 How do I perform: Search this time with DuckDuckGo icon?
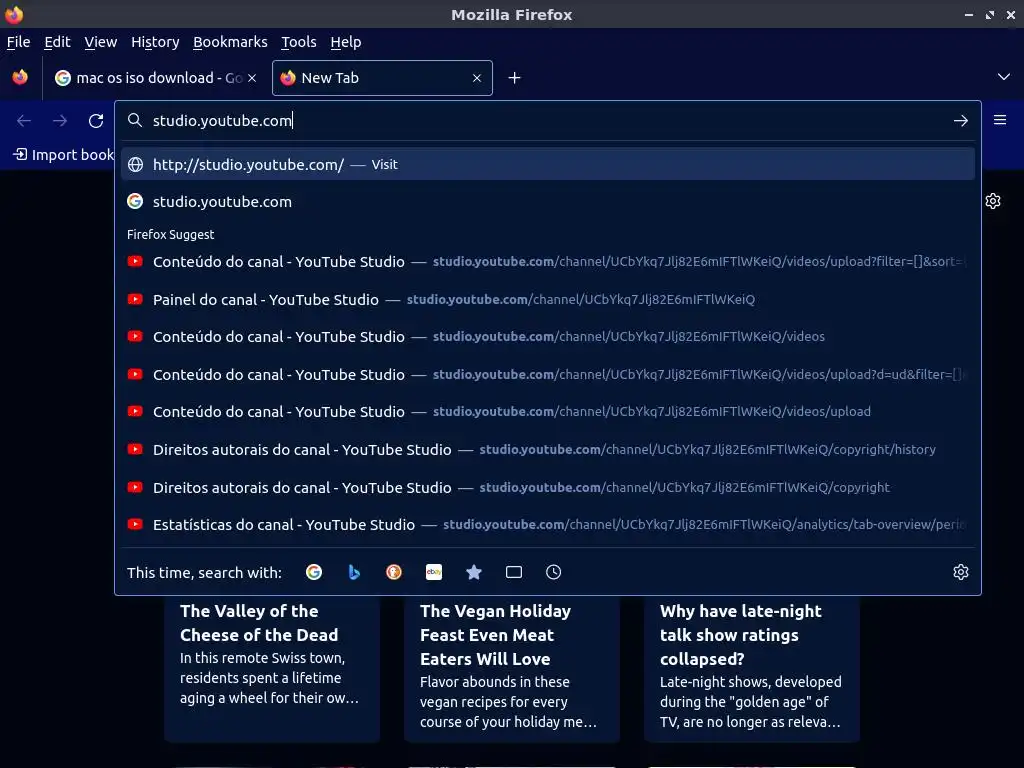pyautogui.click(x=394, y=573)
